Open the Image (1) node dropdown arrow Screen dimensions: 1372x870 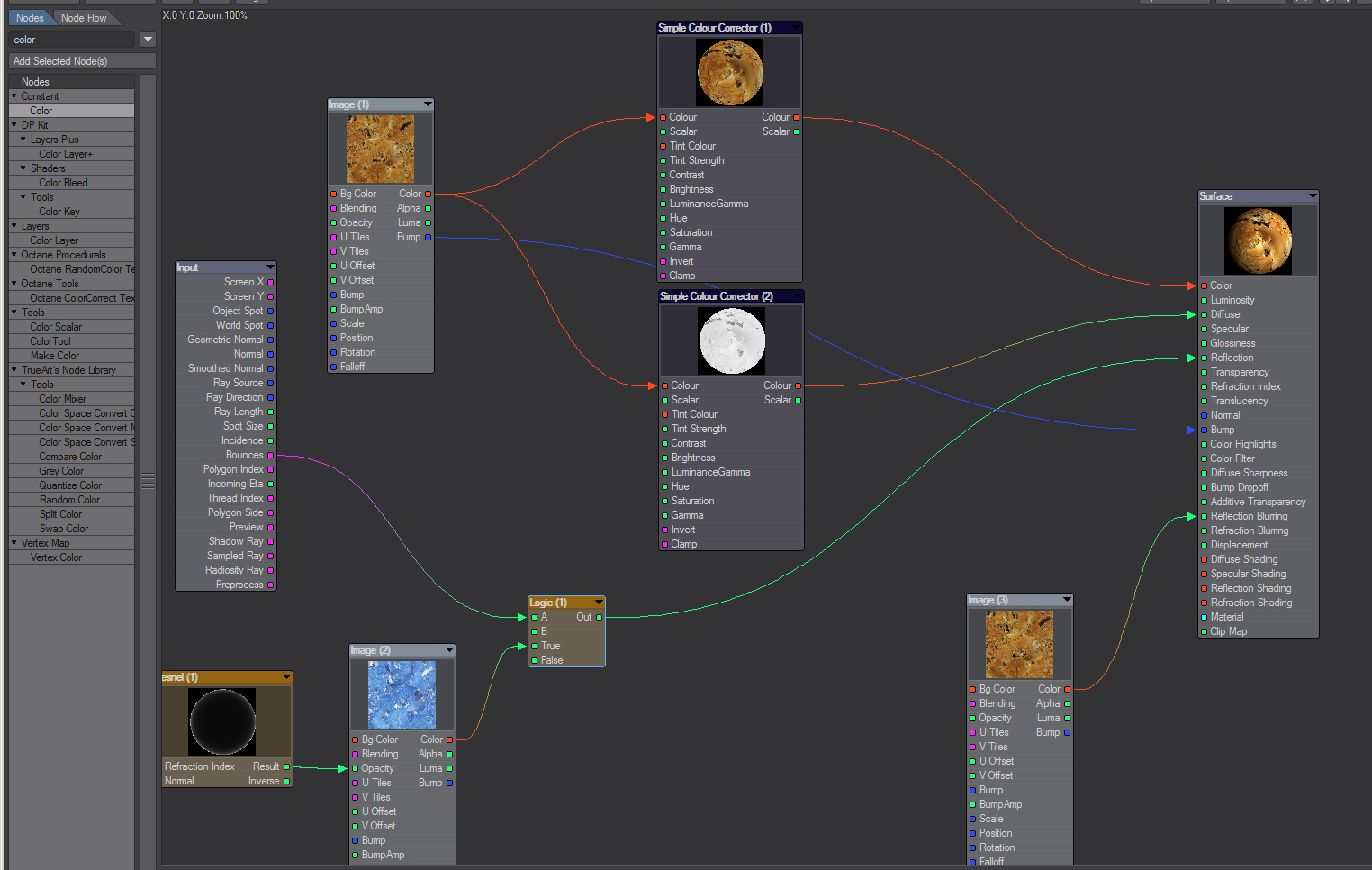(428, 104)
